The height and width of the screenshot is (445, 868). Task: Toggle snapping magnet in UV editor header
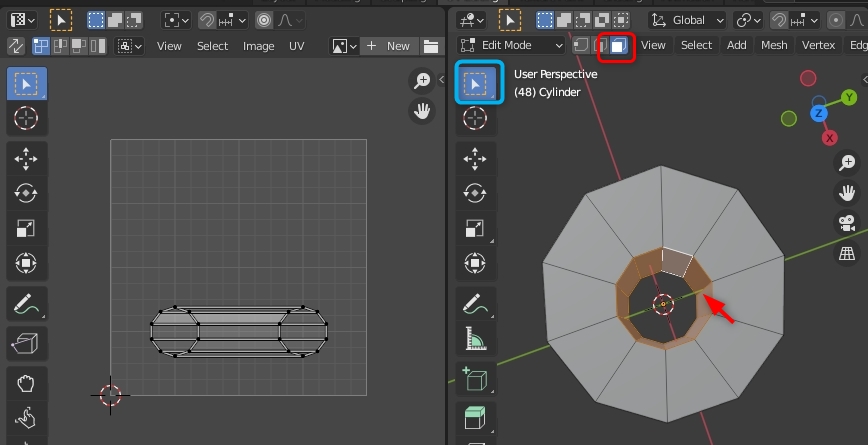pos(207,20)
